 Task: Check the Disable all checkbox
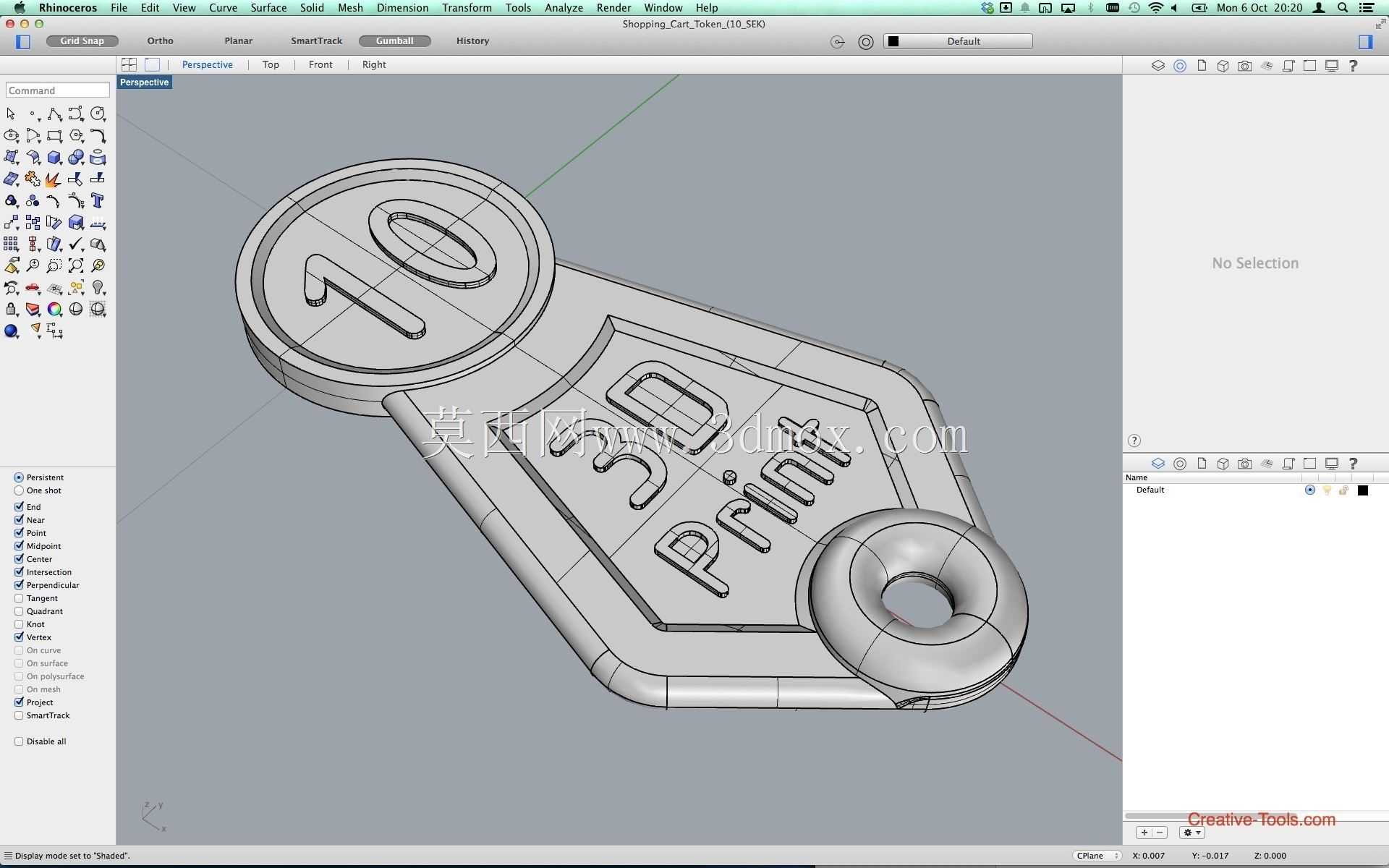click(19, 741)
